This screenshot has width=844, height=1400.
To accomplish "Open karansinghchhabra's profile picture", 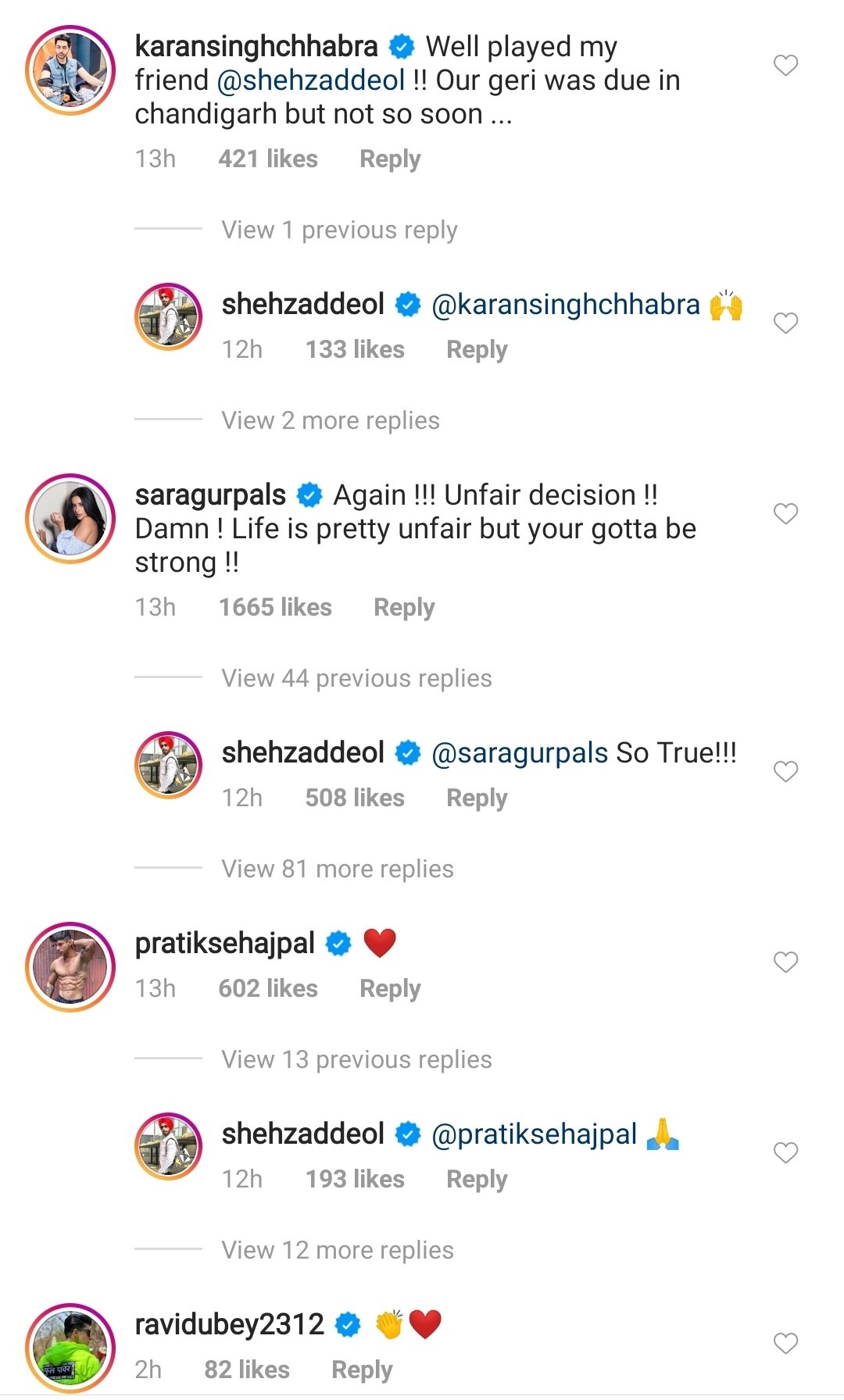I will (70, 70).
